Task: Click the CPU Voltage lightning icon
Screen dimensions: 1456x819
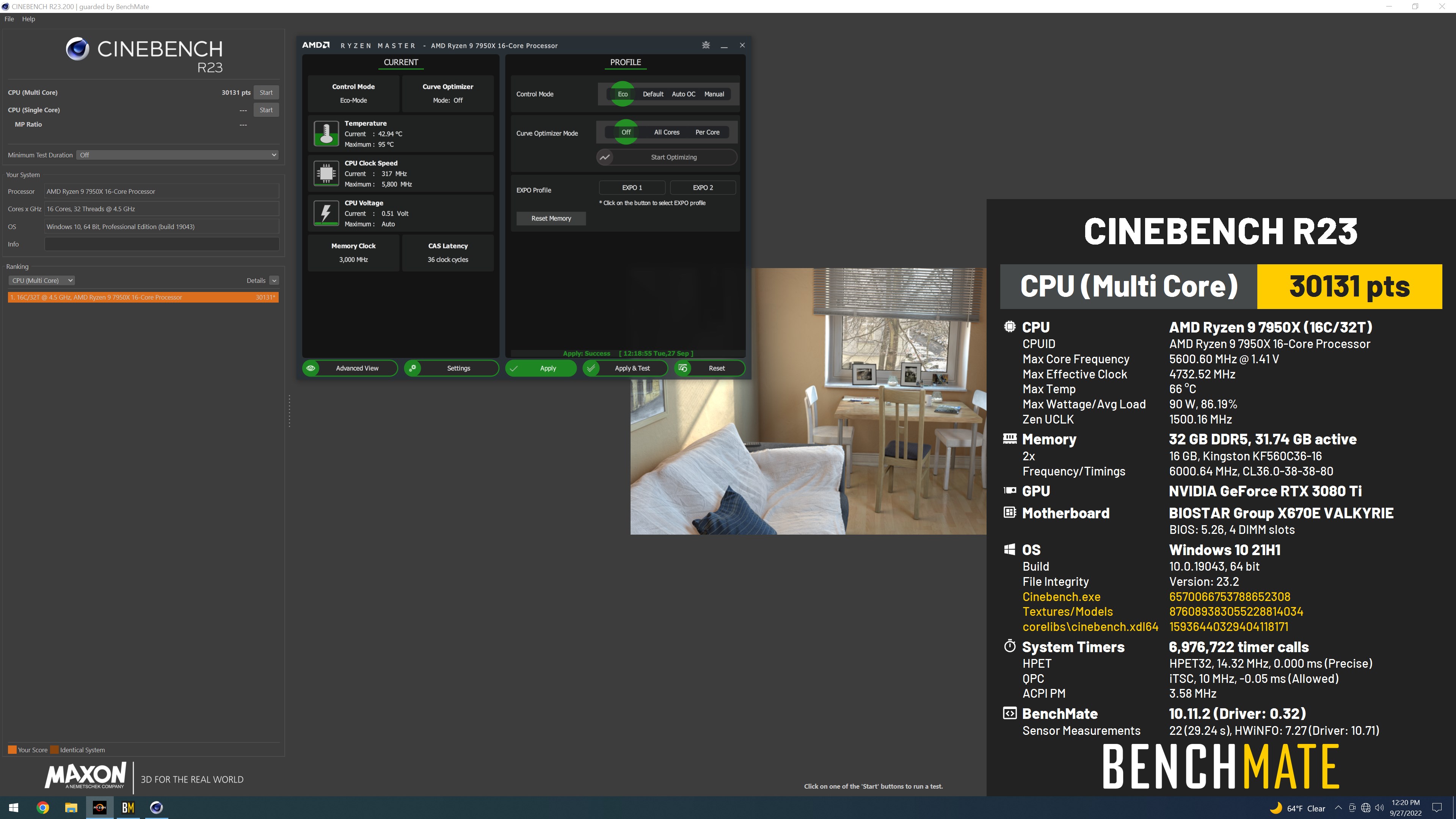Action: [326, 213]
